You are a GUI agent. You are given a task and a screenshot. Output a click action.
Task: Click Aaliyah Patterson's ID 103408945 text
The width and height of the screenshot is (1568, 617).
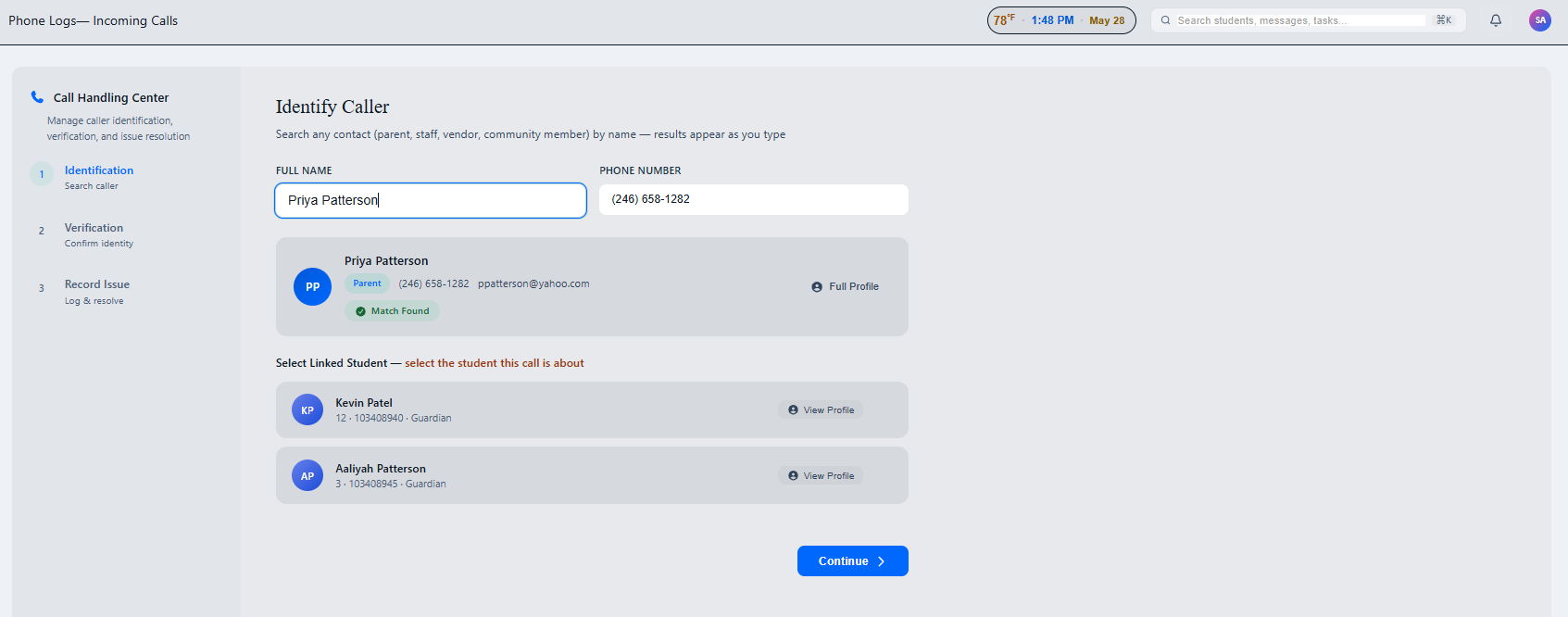click(373, 484)
